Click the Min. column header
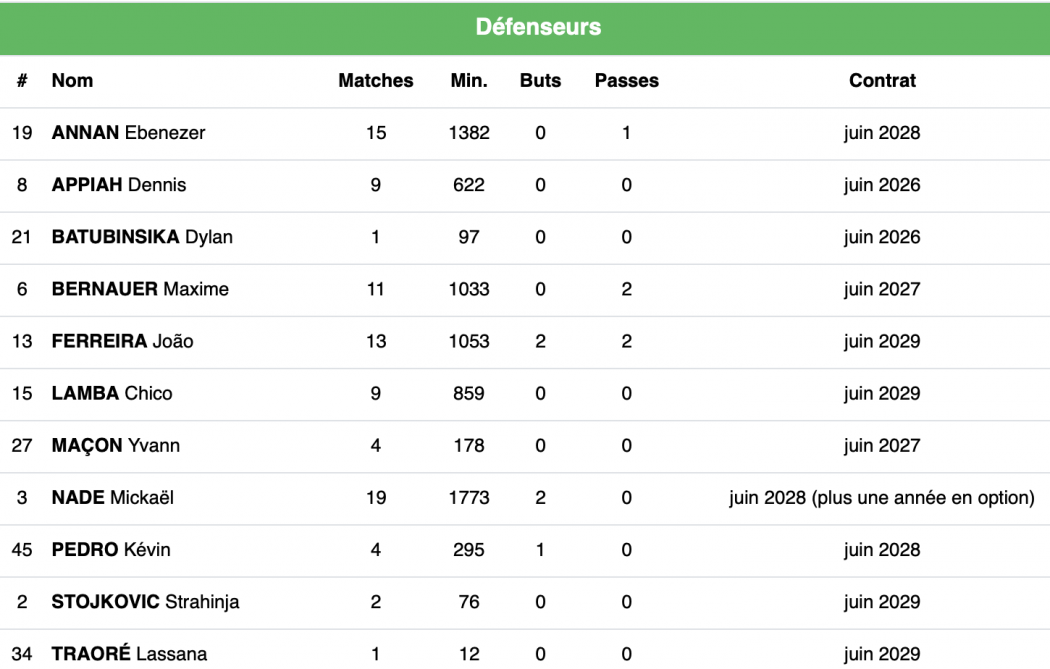 pyautogui.click(x=469, y=81)
